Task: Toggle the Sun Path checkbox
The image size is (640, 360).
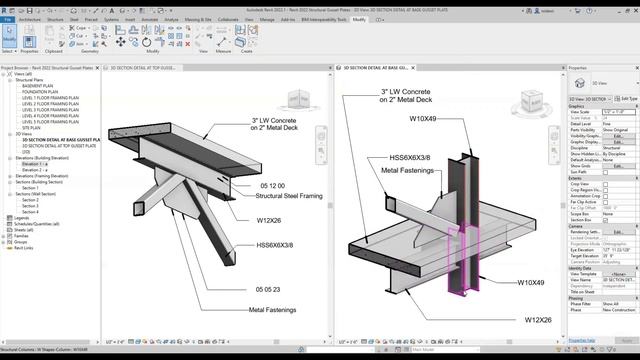Action: (x=605, y=172)
